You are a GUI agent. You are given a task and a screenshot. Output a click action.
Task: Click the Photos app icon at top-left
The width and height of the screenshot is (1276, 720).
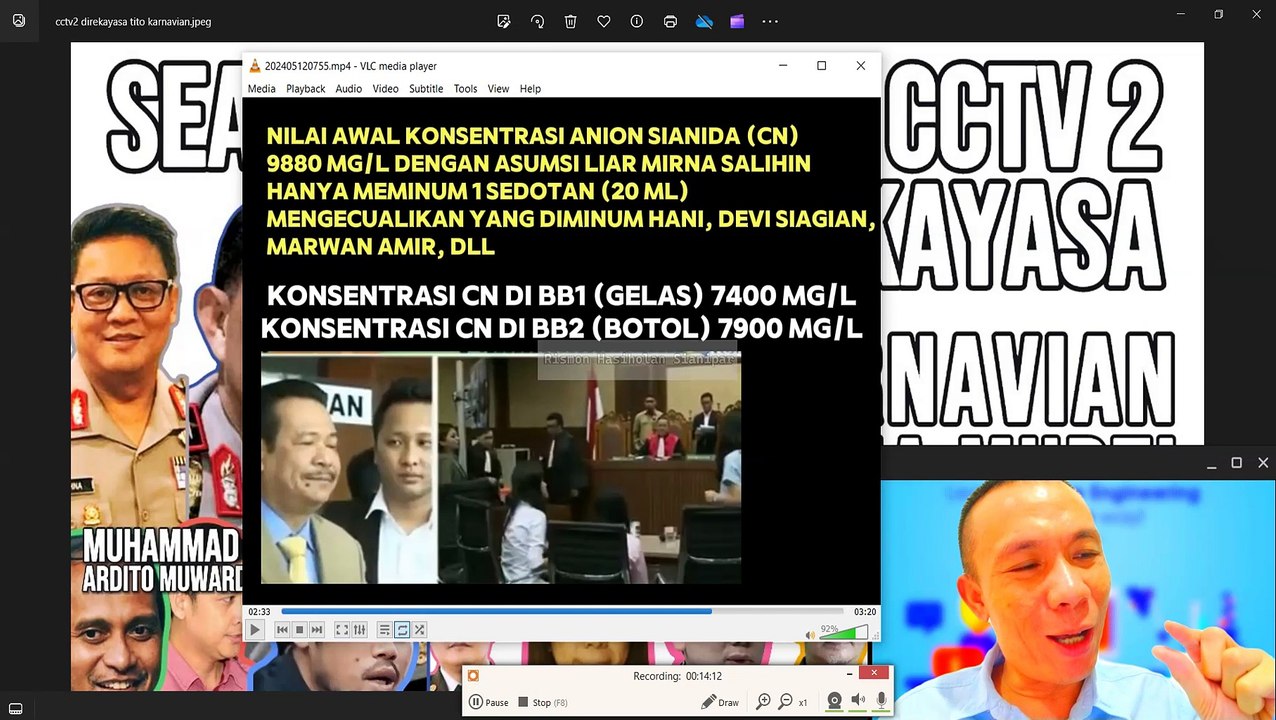click(18, 20)
